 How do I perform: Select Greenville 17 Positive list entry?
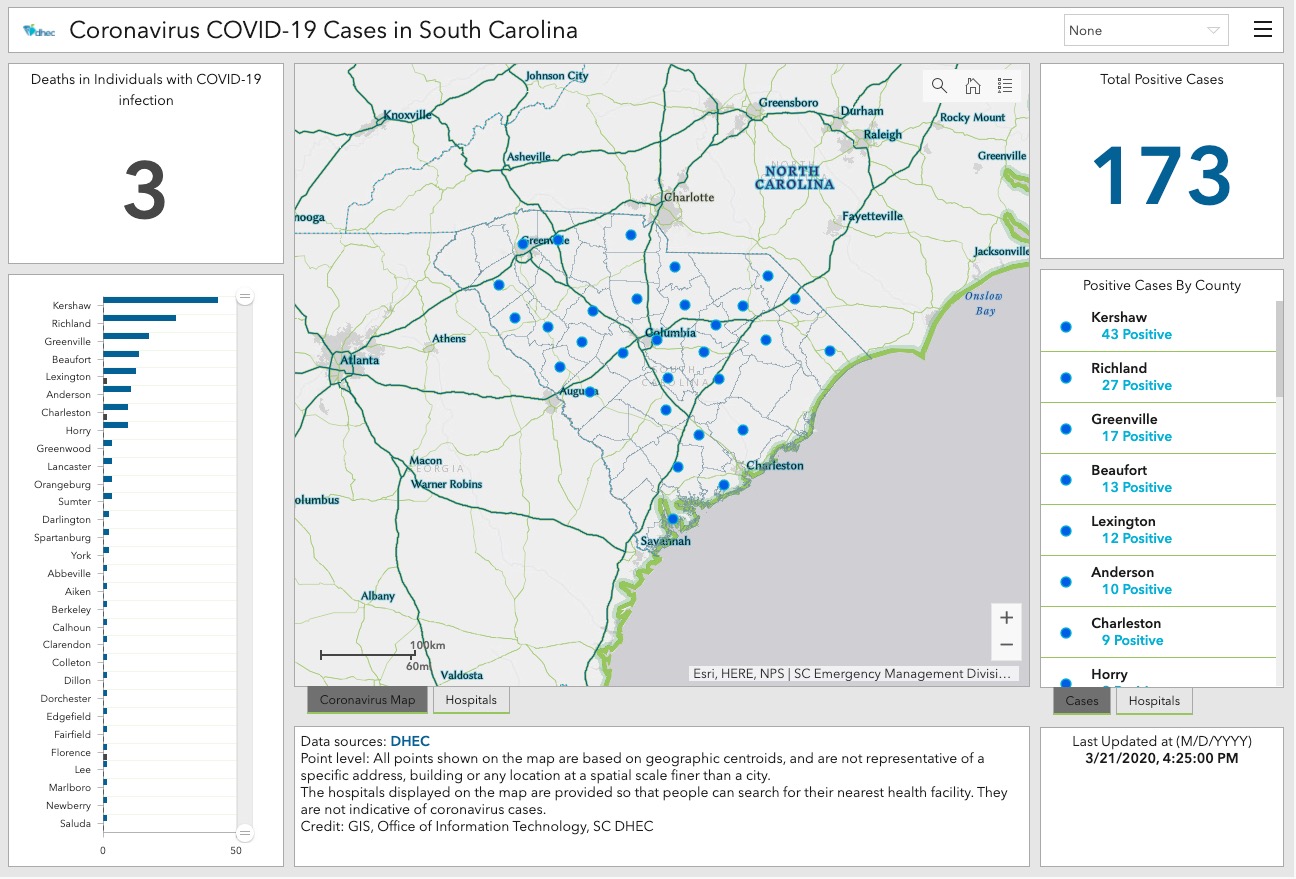pos(1158,428)
